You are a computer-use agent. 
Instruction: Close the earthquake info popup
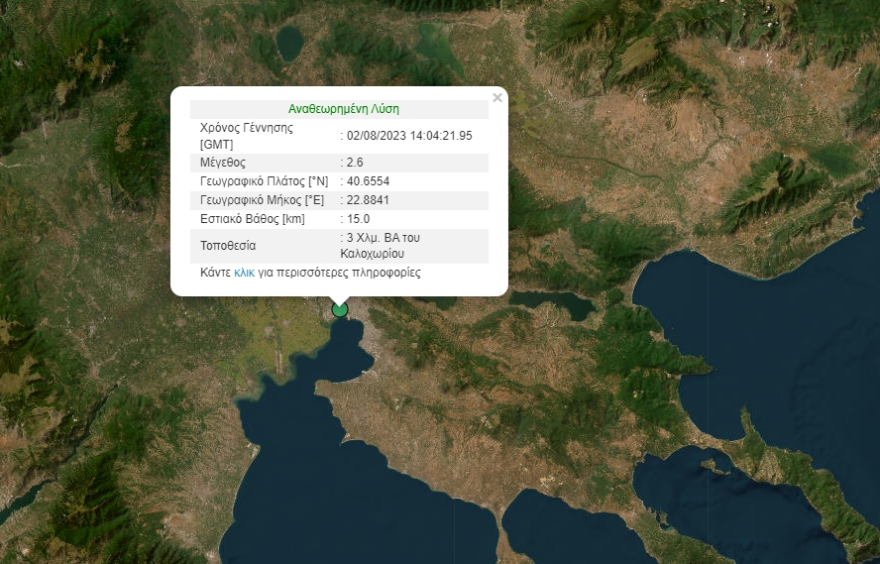497,98
